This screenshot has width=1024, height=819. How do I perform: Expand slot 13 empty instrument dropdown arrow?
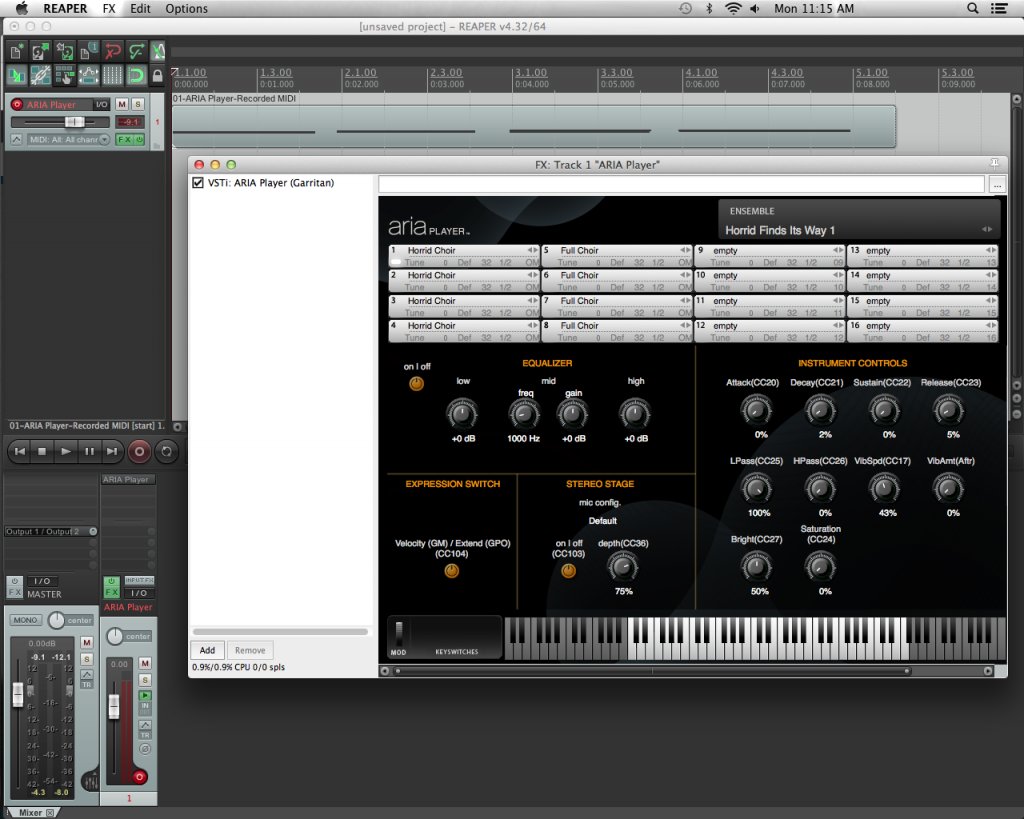(x=993, y=250)
